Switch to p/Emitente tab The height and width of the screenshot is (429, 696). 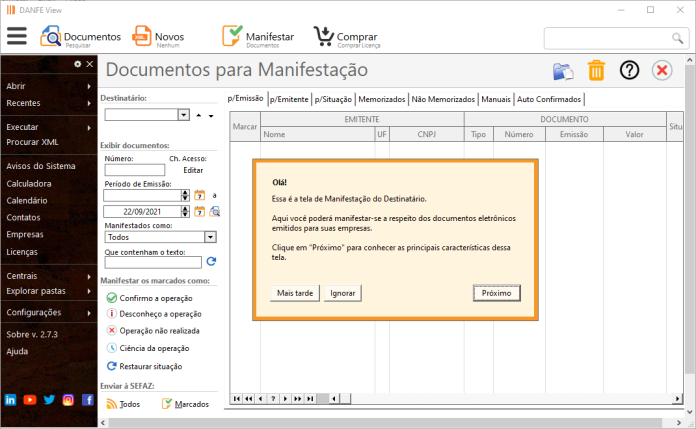[x=289, y=99]
